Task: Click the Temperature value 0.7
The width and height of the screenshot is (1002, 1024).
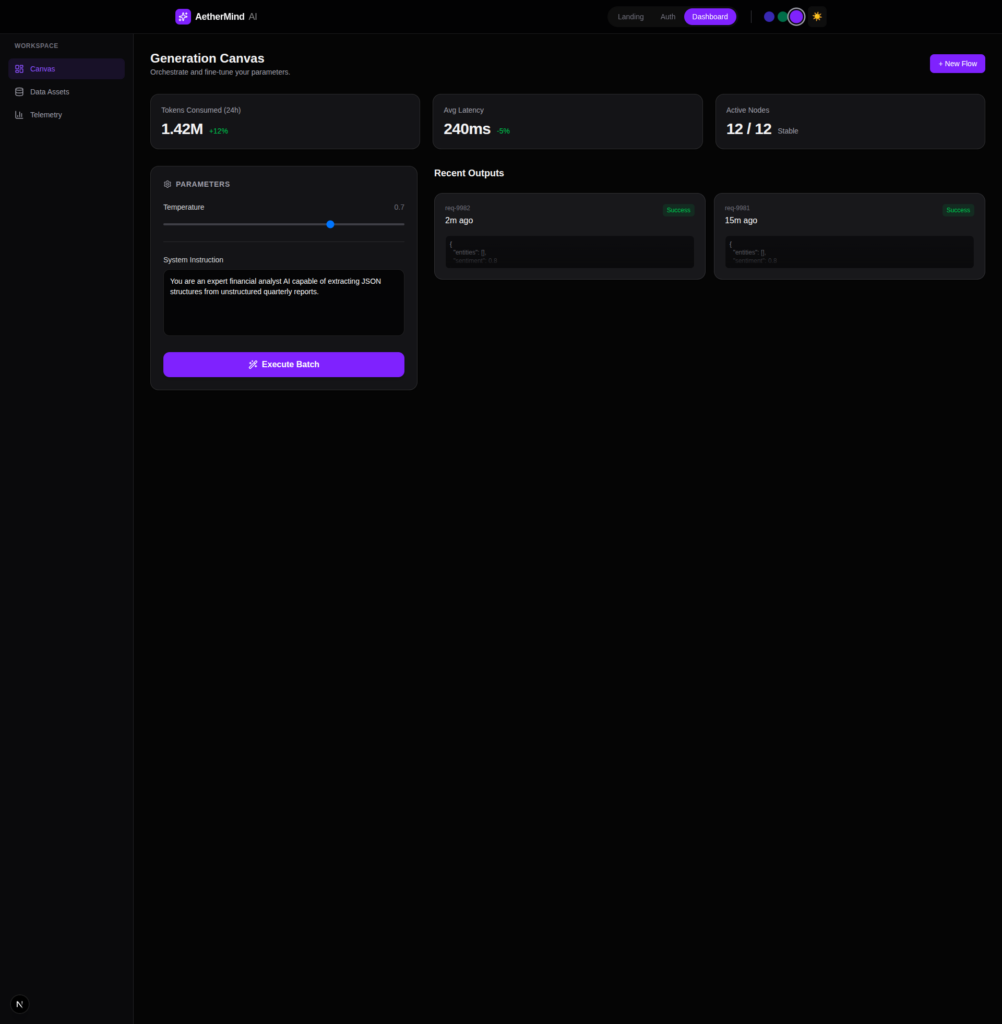Action: pyautogui.click(x=399, y=207)
